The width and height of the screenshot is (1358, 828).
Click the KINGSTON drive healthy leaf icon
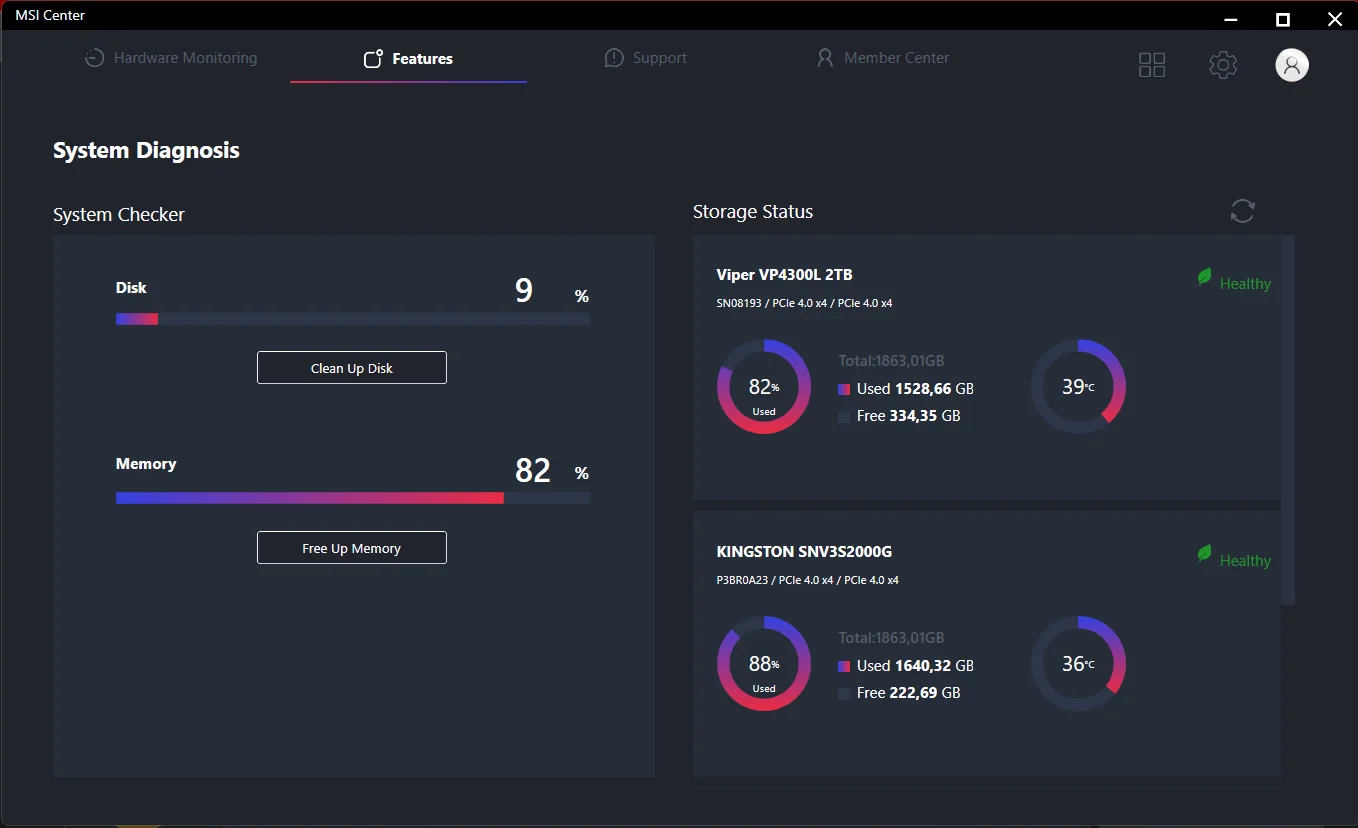tap(1205, 554)
